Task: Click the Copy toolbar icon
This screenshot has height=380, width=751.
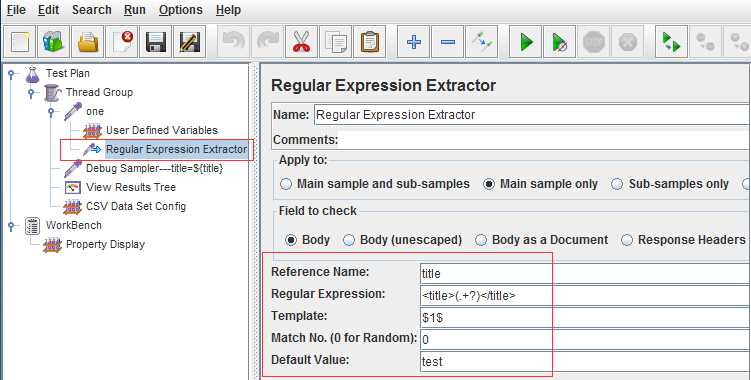Action: (335, 42)
